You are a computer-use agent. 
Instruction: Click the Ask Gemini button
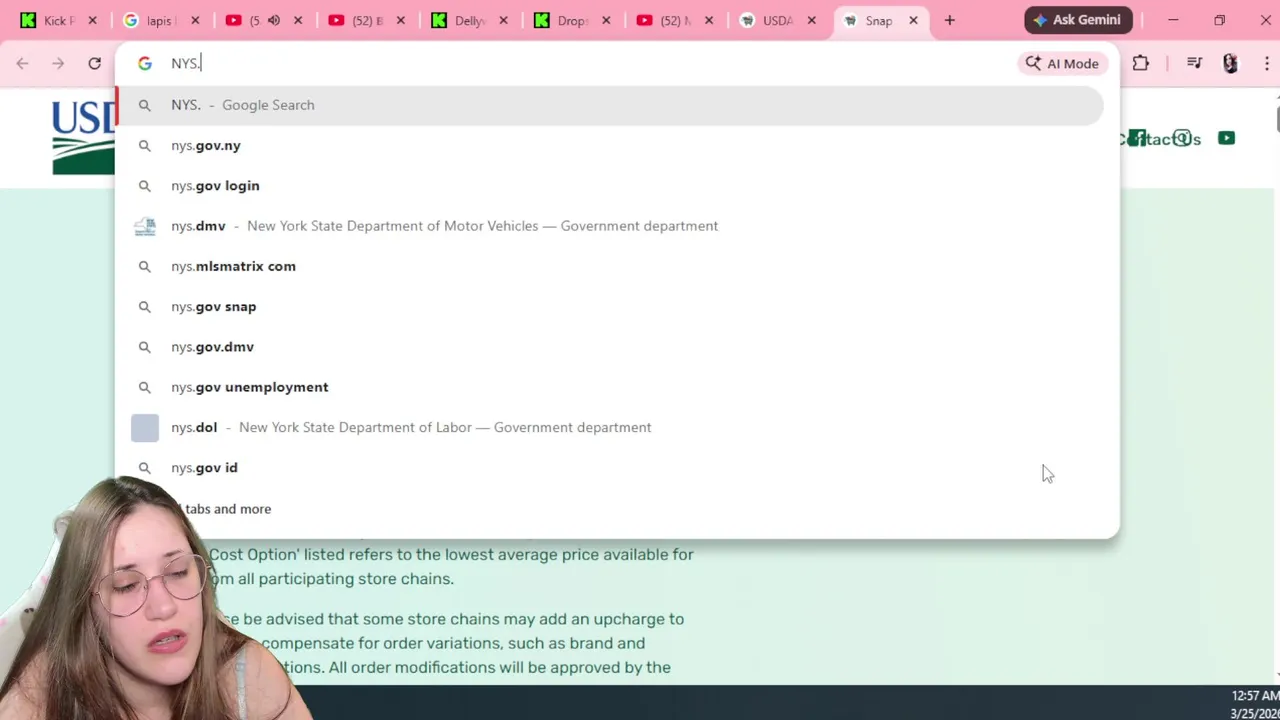1078,20
